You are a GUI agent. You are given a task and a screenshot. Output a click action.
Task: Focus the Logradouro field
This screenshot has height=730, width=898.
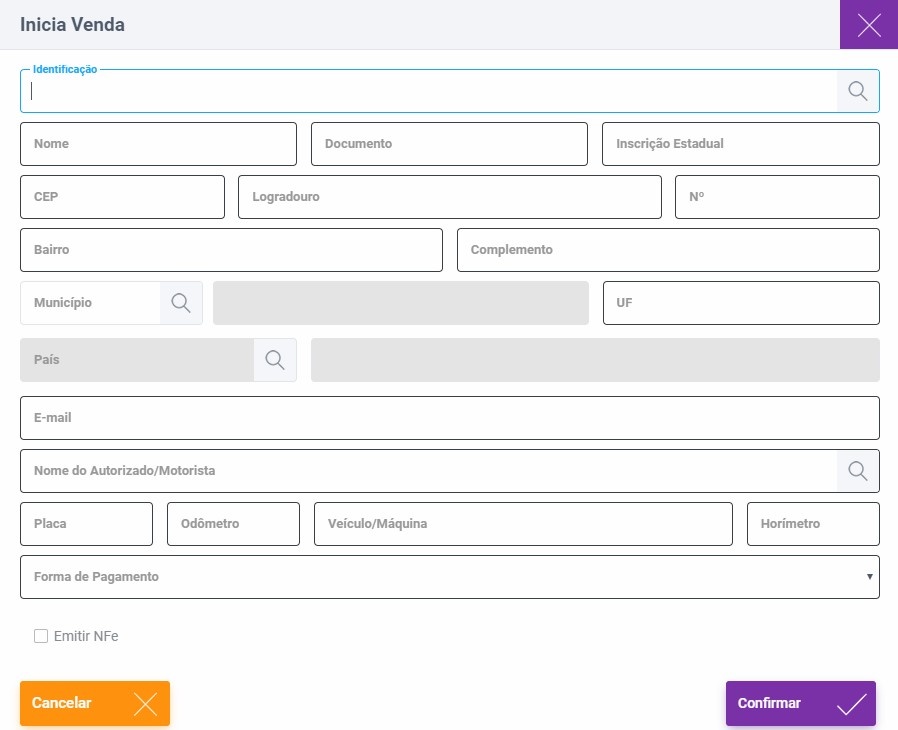coord(450,197)
